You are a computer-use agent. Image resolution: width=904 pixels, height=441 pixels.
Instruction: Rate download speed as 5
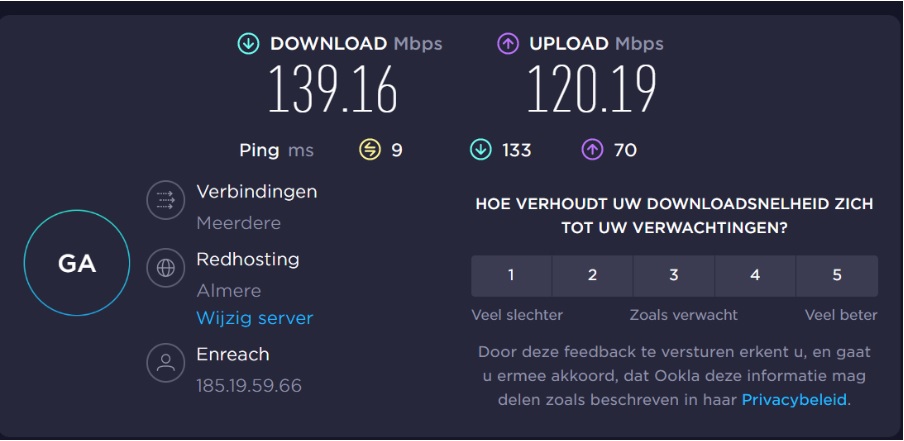click(x=837, y=276)
